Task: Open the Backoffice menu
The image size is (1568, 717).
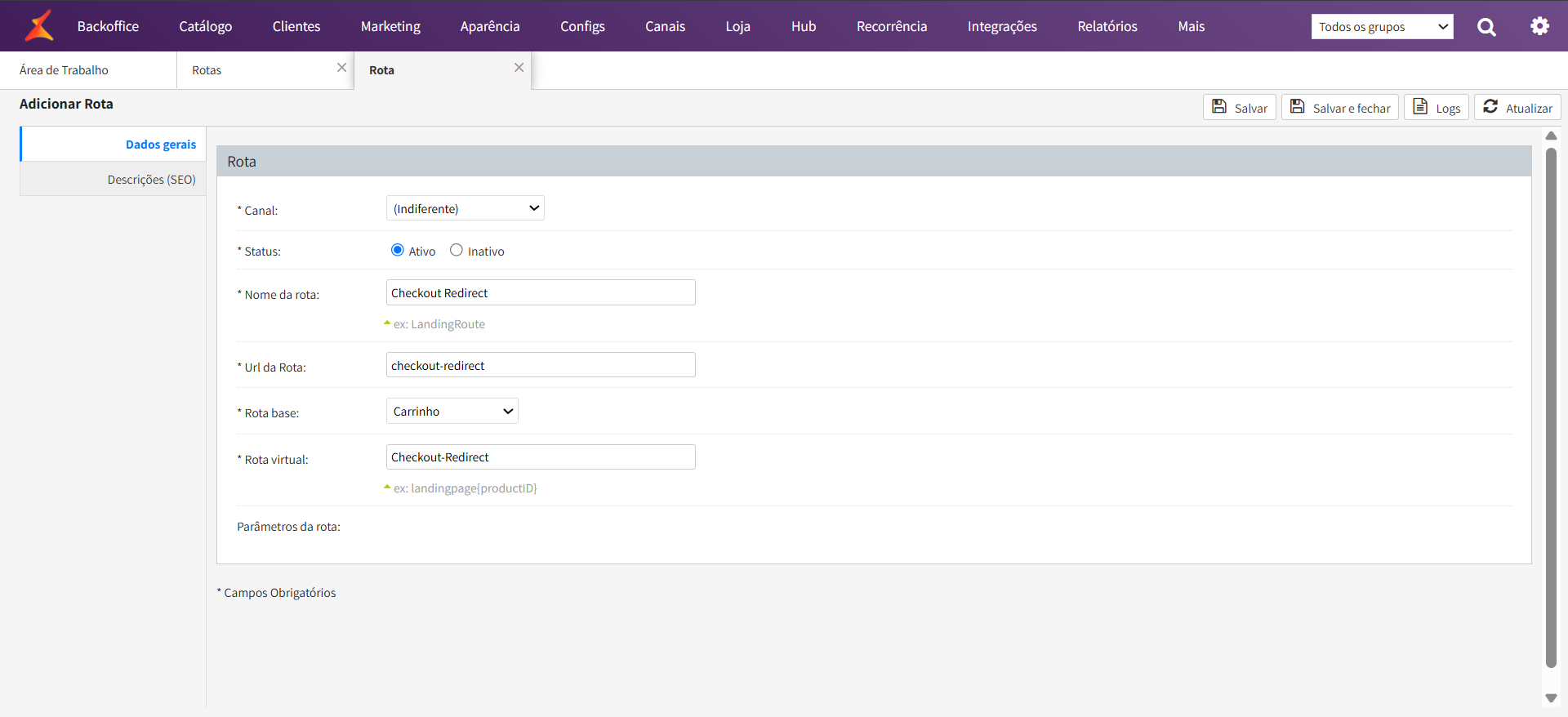Action: click(x=108, y=26)
